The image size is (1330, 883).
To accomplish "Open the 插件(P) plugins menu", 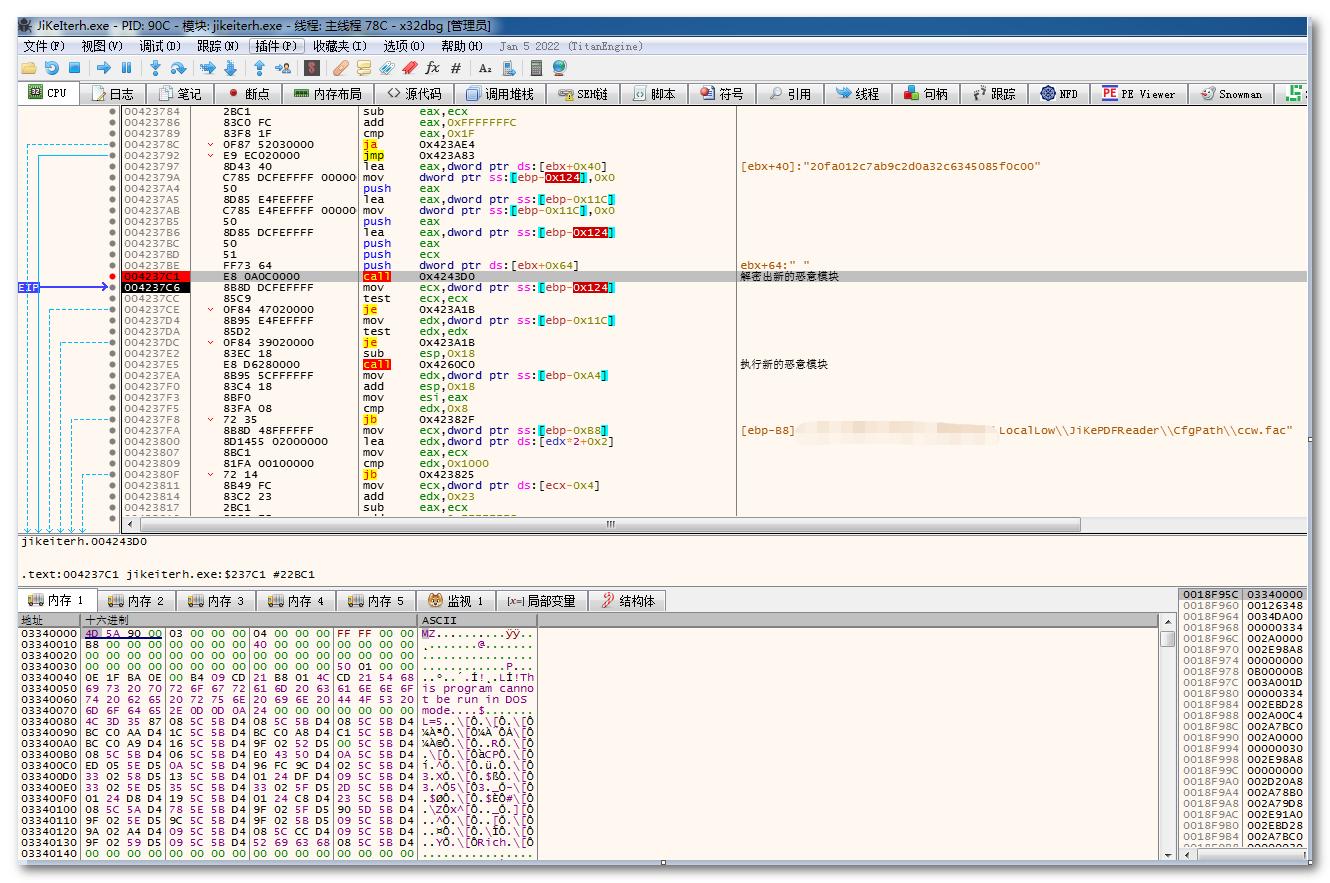I will (x=275, y=46).
